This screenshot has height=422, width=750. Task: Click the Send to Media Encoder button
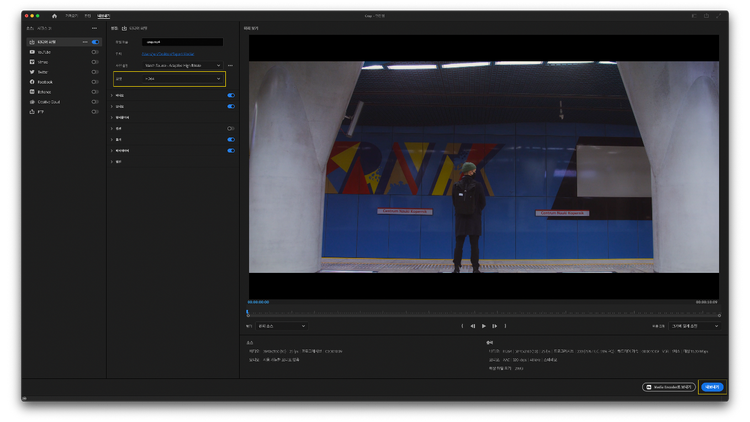[668, 386]
